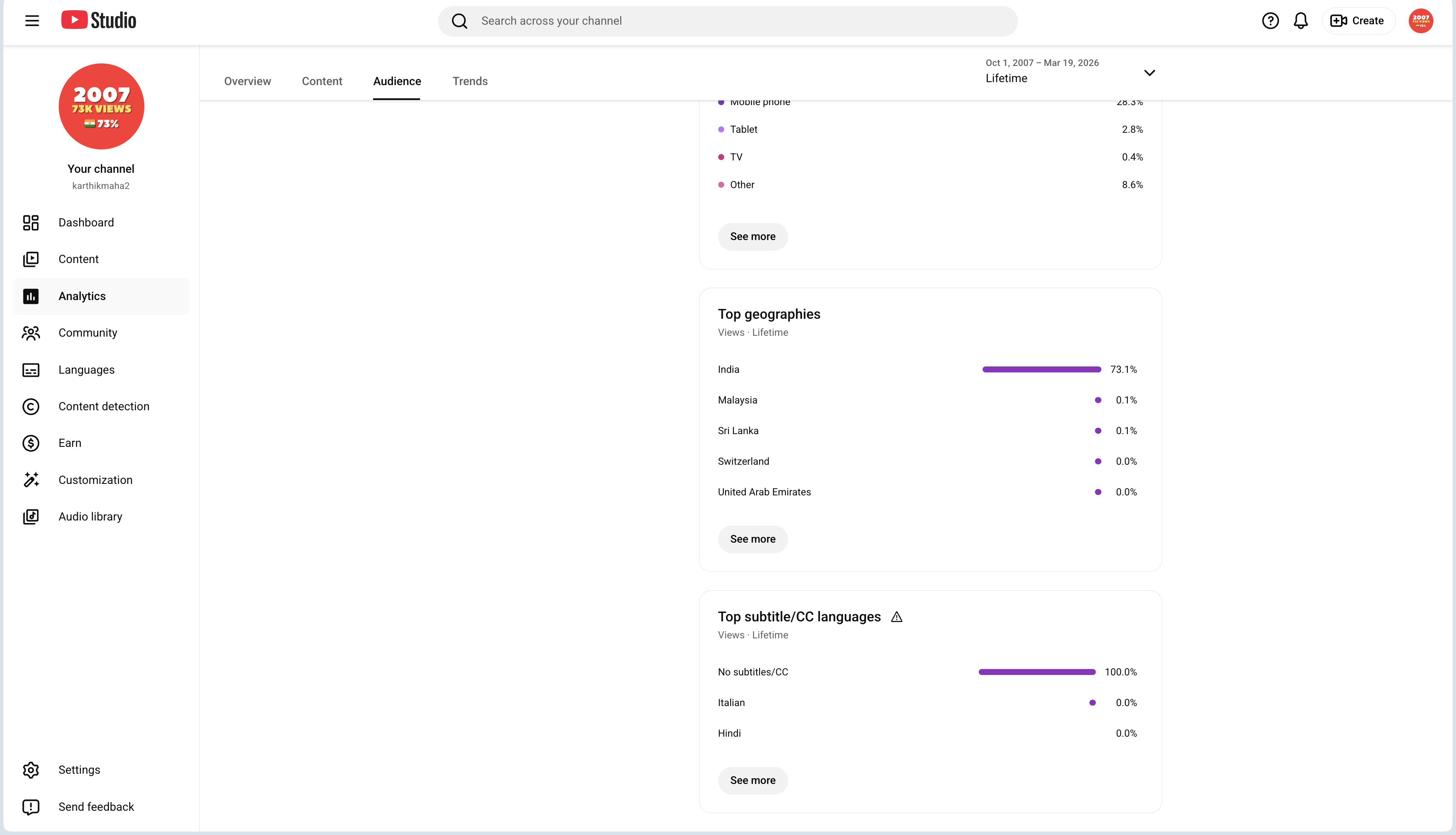
Task: Click the YouTube Studio logo
Action: [x=99, y=21]
